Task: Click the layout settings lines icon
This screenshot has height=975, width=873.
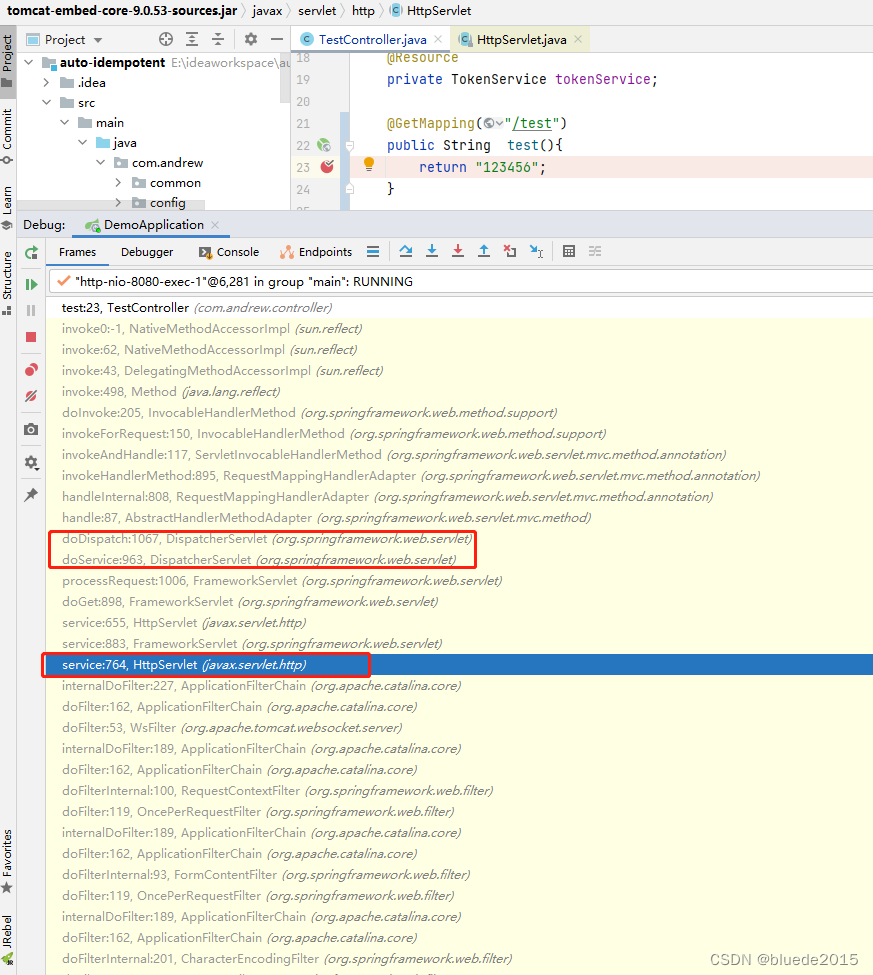Action: (x=373, y=251)
